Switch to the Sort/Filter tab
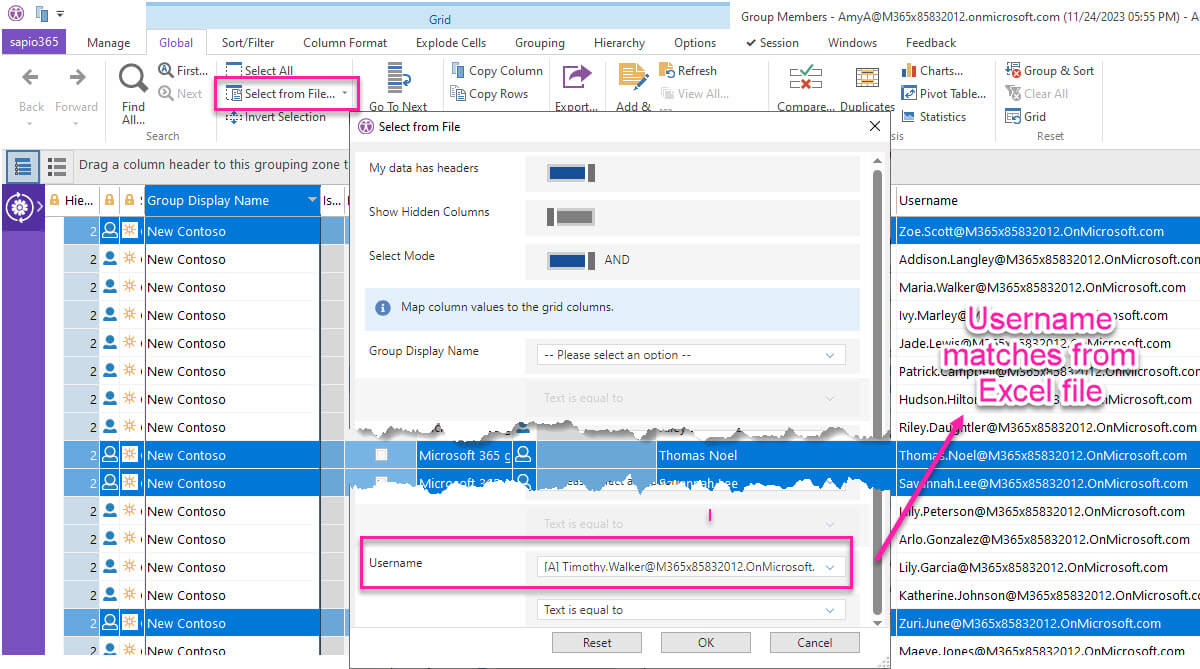Viewport: 1200px width, 669px height. (248, 43)
